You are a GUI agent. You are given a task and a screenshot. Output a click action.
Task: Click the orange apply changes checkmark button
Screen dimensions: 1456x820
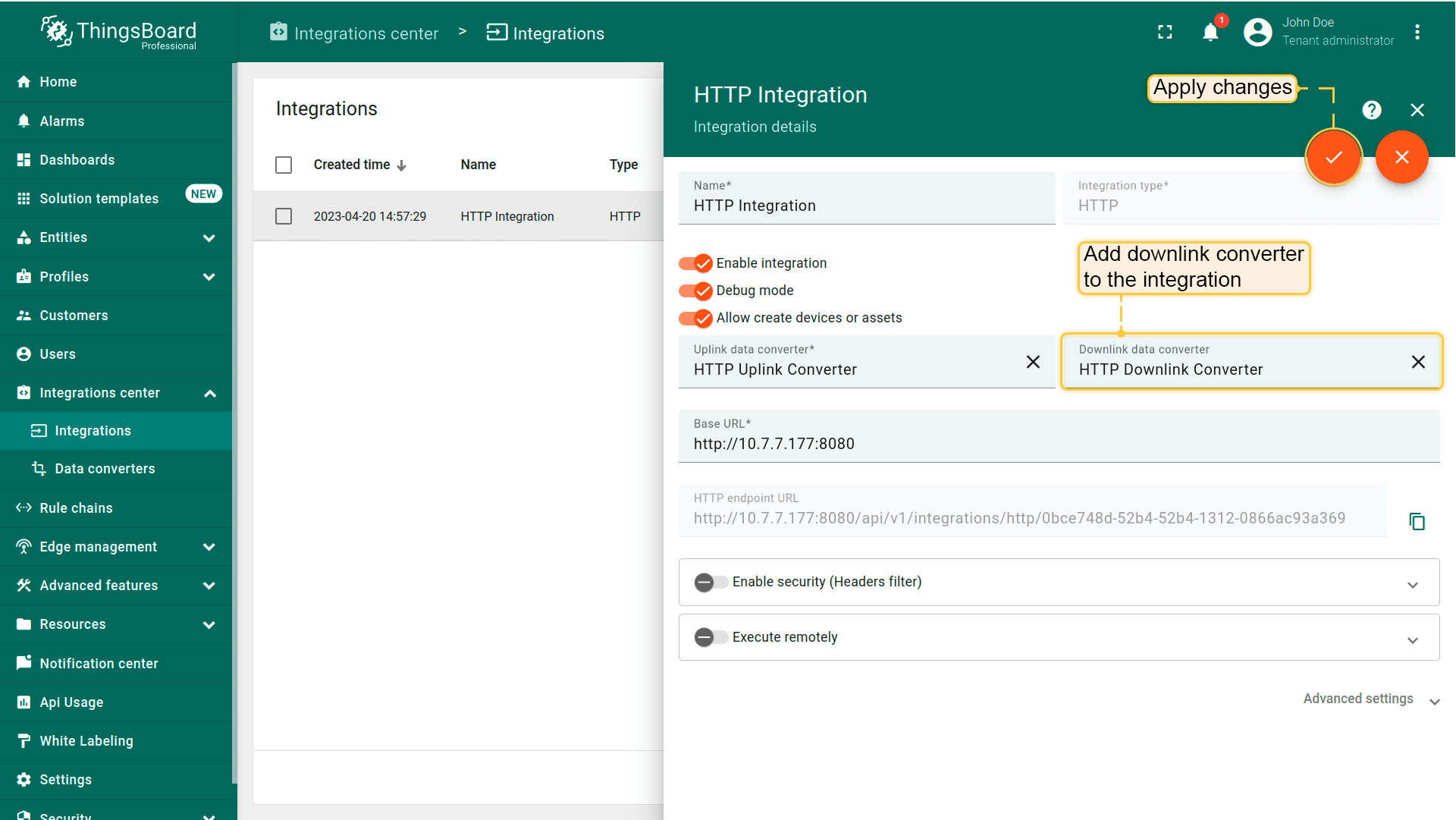1333,157
